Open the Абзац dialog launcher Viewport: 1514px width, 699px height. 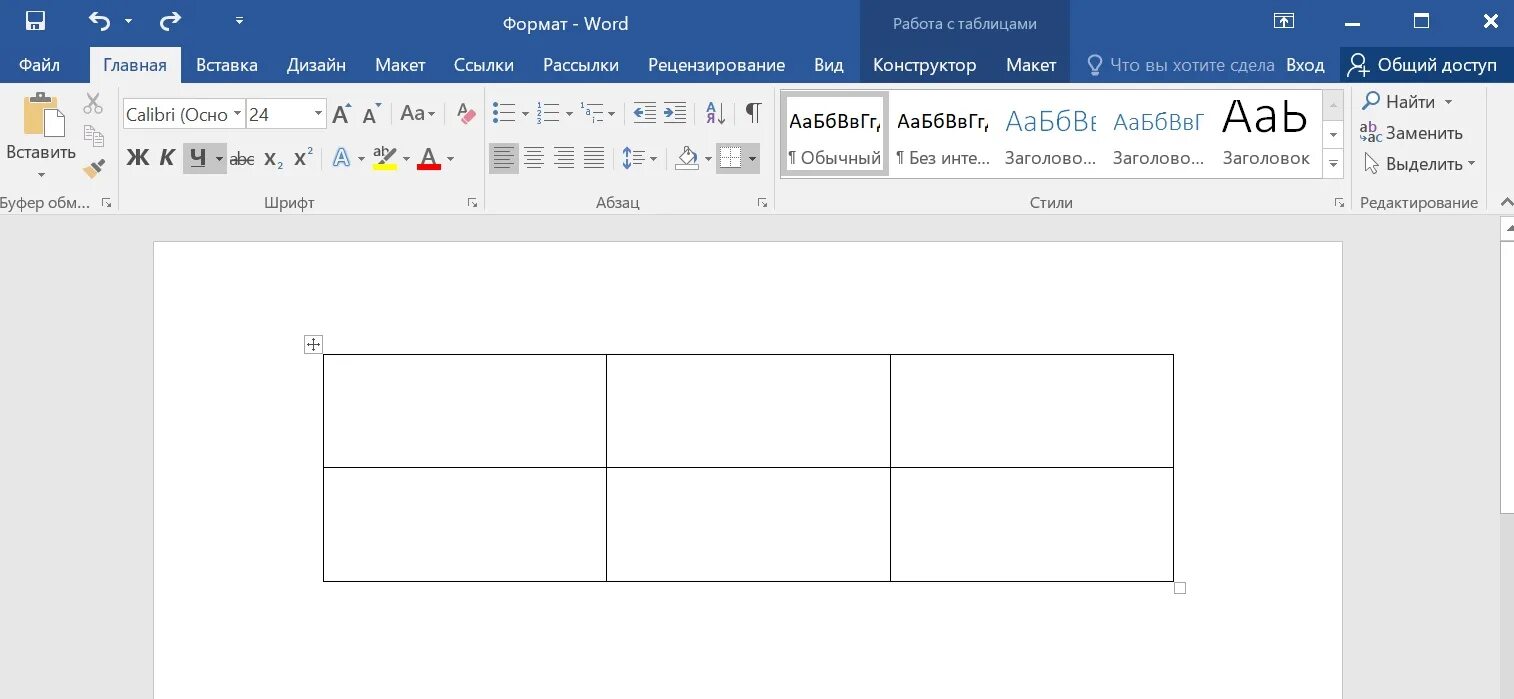(762, 203)
